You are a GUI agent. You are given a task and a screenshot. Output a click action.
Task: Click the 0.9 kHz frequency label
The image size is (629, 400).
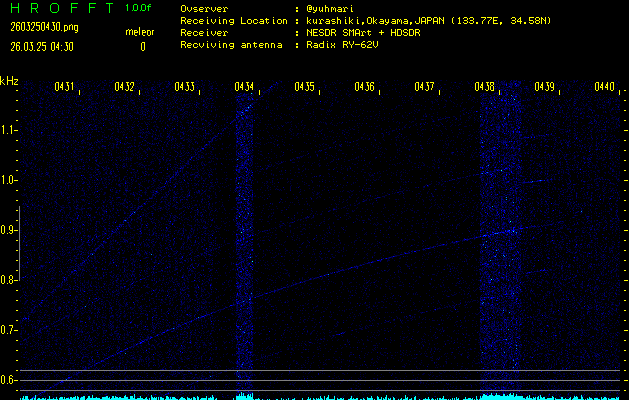pyautogui.click(x=7, y=230)
